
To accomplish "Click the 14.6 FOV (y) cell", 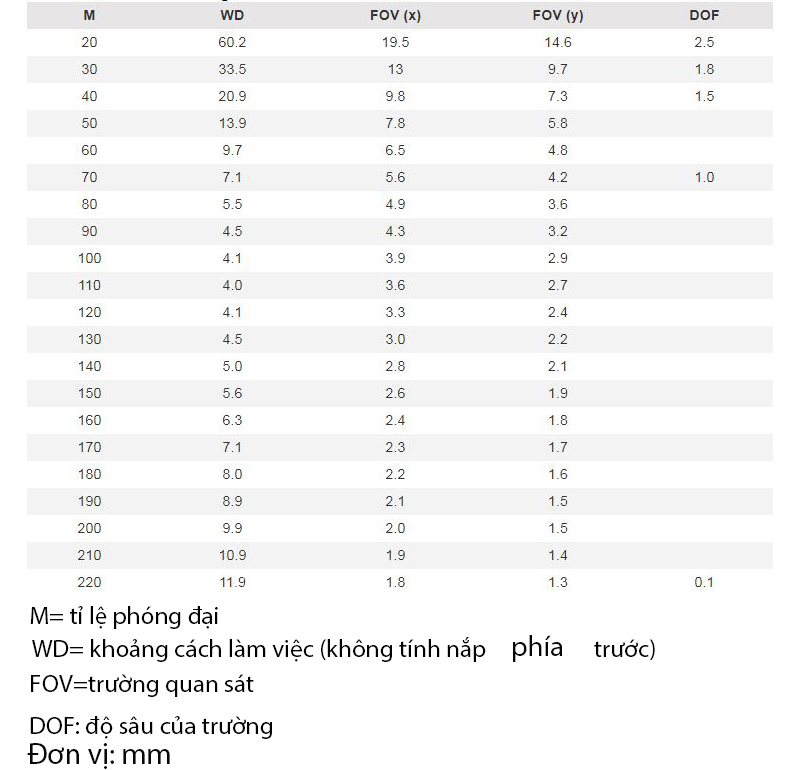I will (558, 43).
